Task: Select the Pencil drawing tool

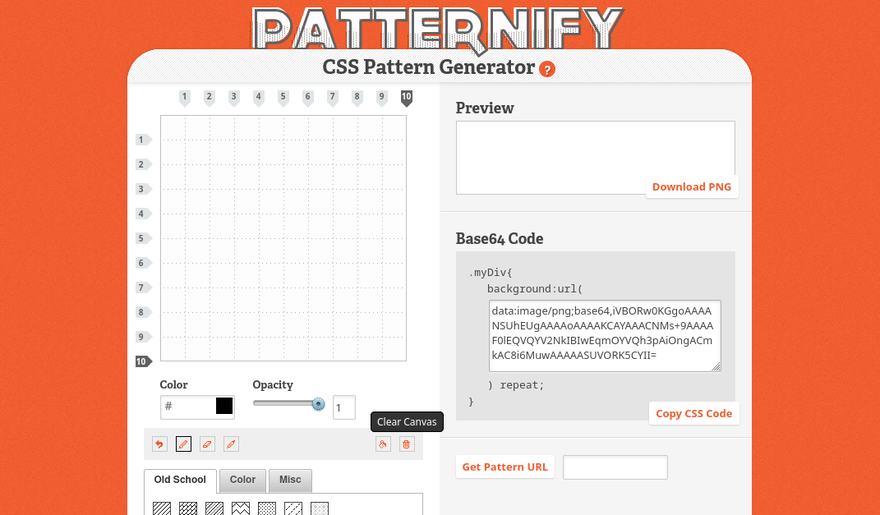Action: (x=184, y=444)
